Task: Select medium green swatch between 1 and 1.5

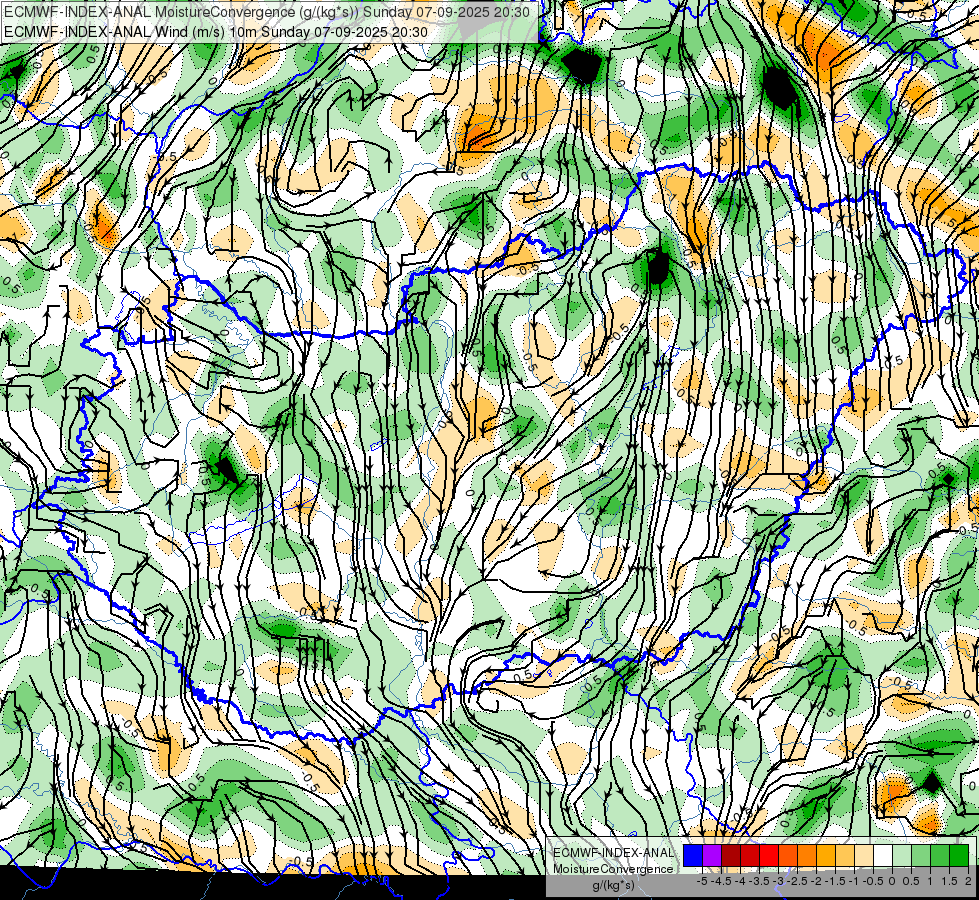Action: pyautogui.click(x=940, y=855)
